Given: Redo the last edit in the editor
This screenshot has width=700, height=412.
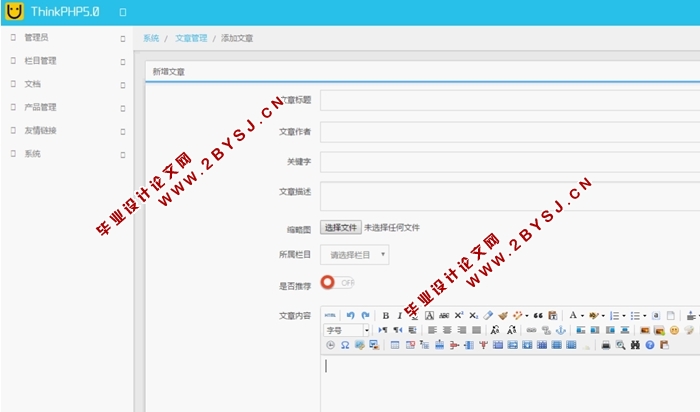Looking at the screenshot, I should [x=365, y=316].
